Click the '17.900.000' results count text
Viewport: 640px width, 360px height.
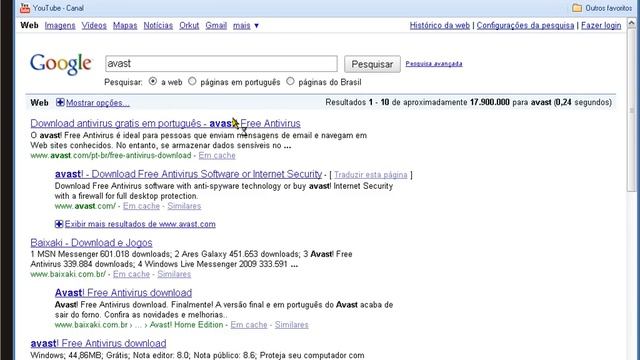click(489, 102)
